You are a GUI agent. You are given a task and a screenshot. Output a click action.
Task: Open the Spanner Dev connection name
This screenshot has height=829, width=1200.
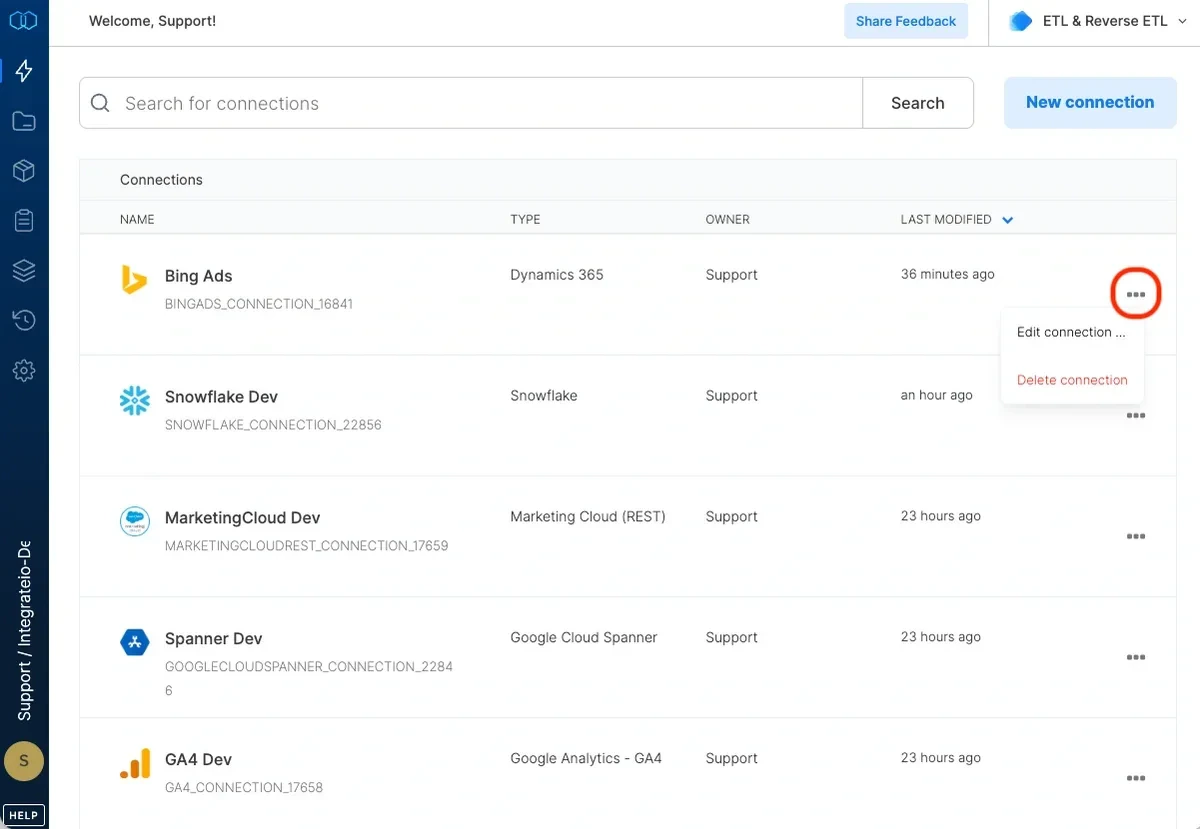(213, 639)
